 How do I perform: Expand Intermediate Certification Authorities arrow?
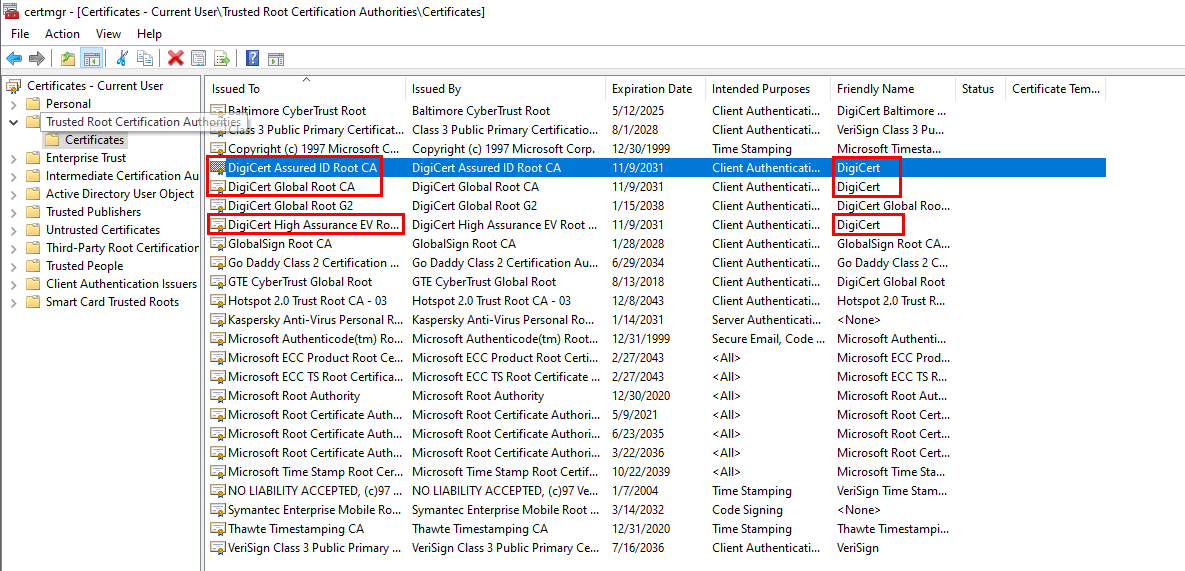pos(14,176)
